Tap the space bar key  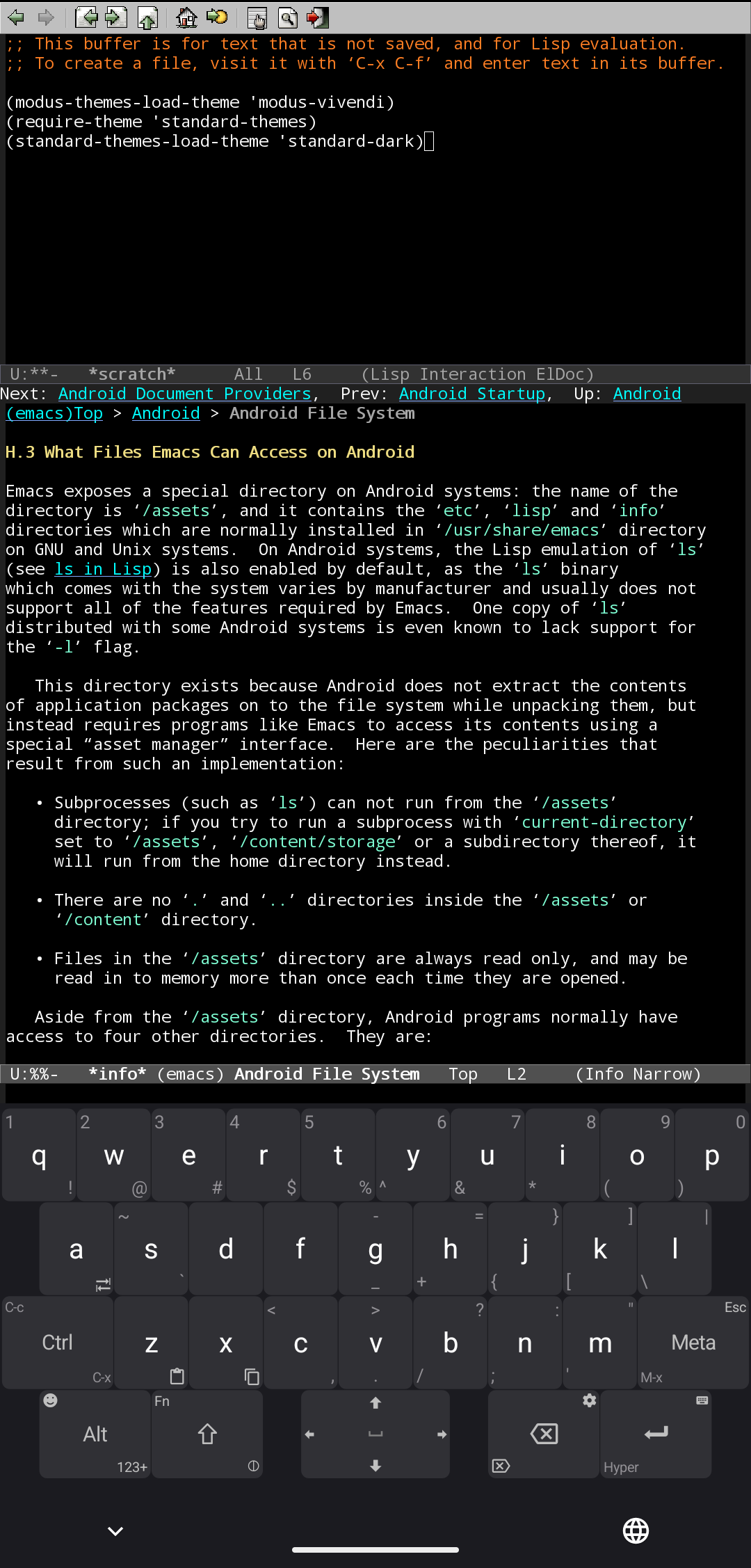coord(375,1434)
